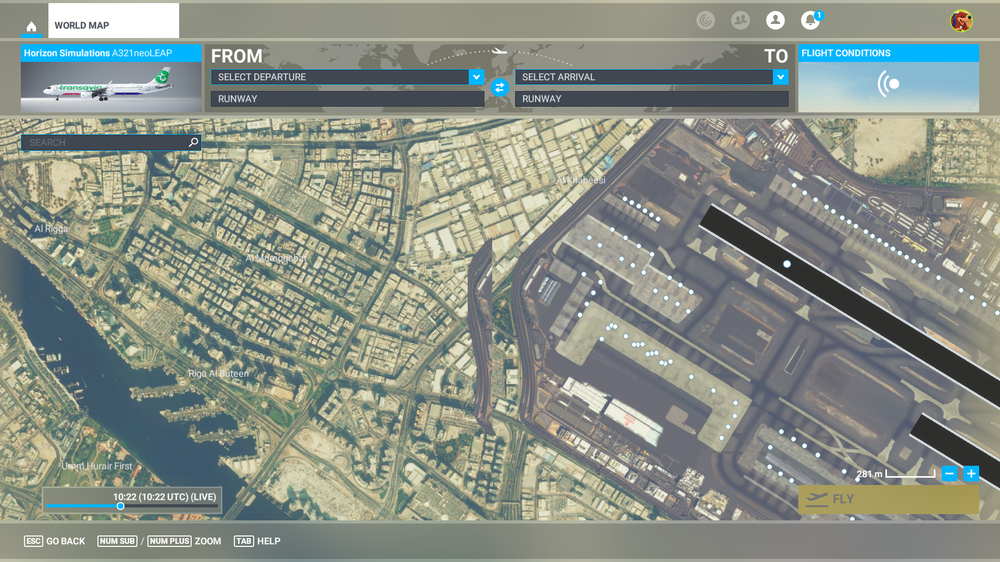Image resolution: width=1000 pixels, height=562 pixels.
Task: Click the departure Runway field
Action: coord(347,99)
